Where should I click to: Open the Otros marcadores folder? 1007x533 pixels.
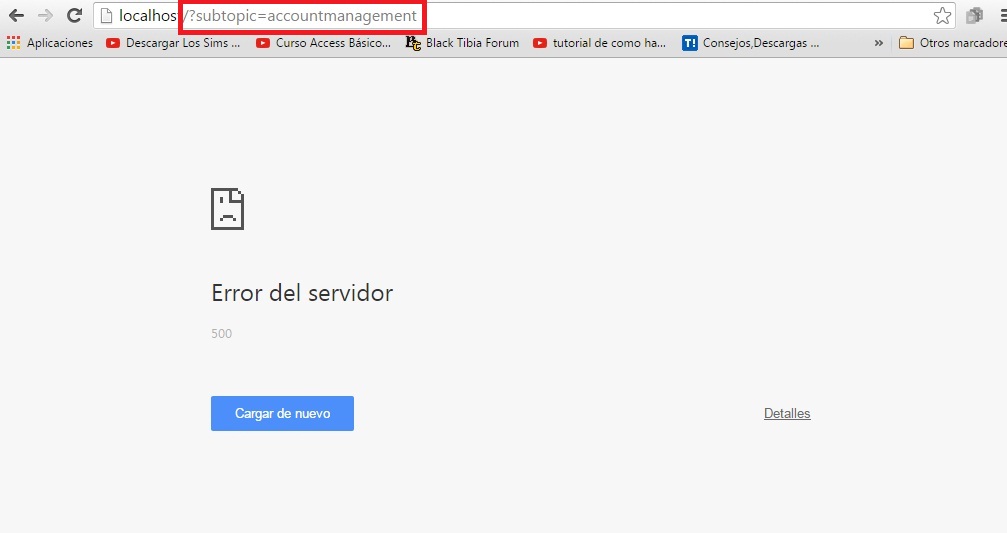(x=952, y=43)
